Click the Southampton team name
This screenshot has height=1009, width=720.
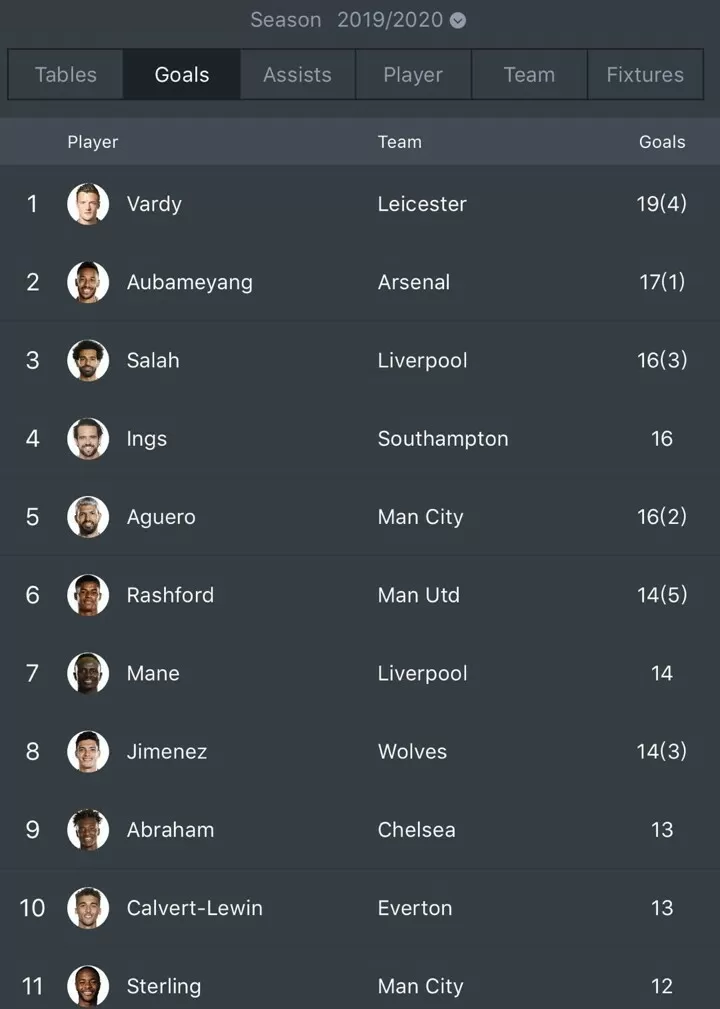[443, 439]
